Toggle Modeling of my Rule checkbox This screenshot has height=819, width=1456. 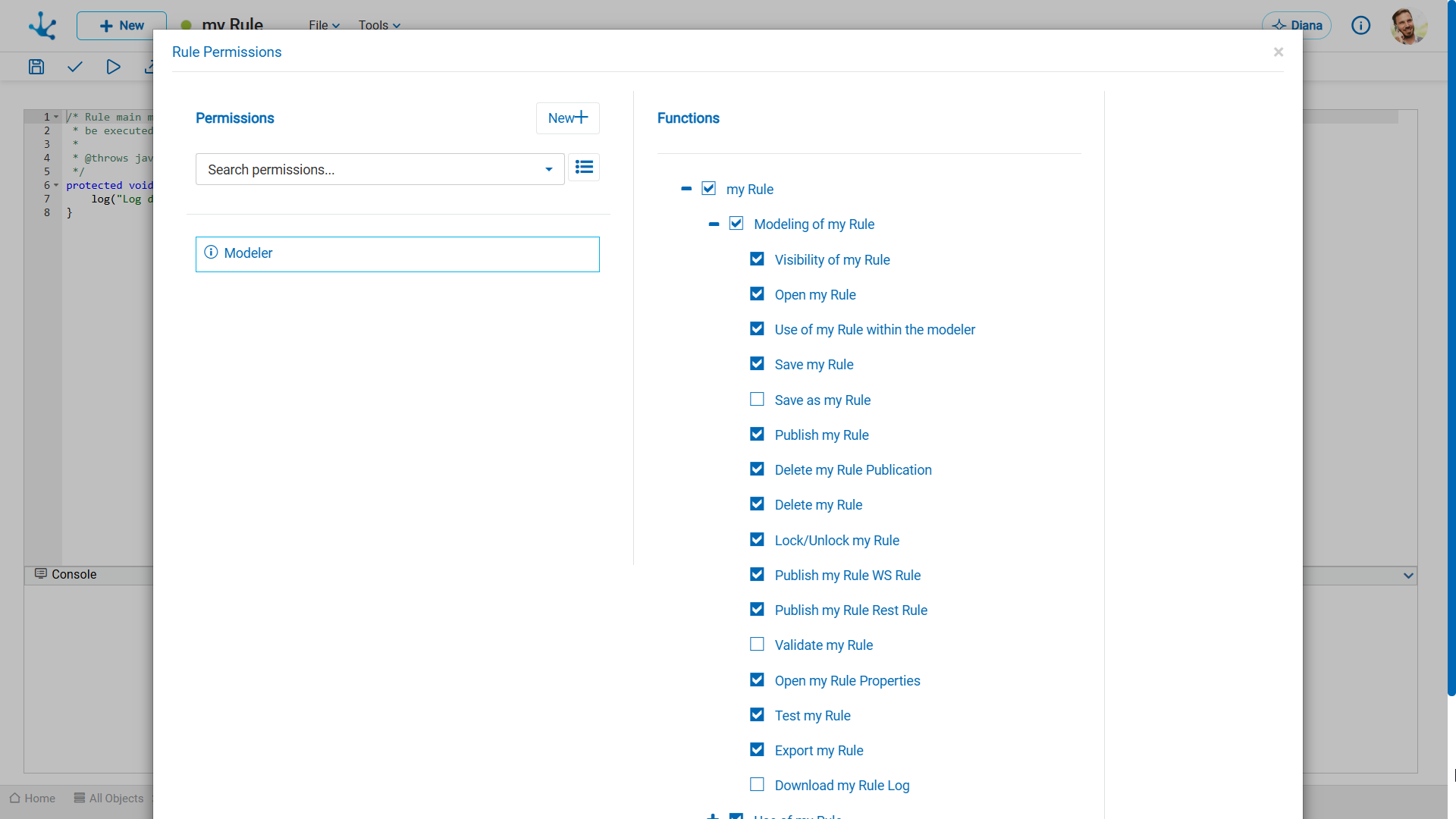736,223
